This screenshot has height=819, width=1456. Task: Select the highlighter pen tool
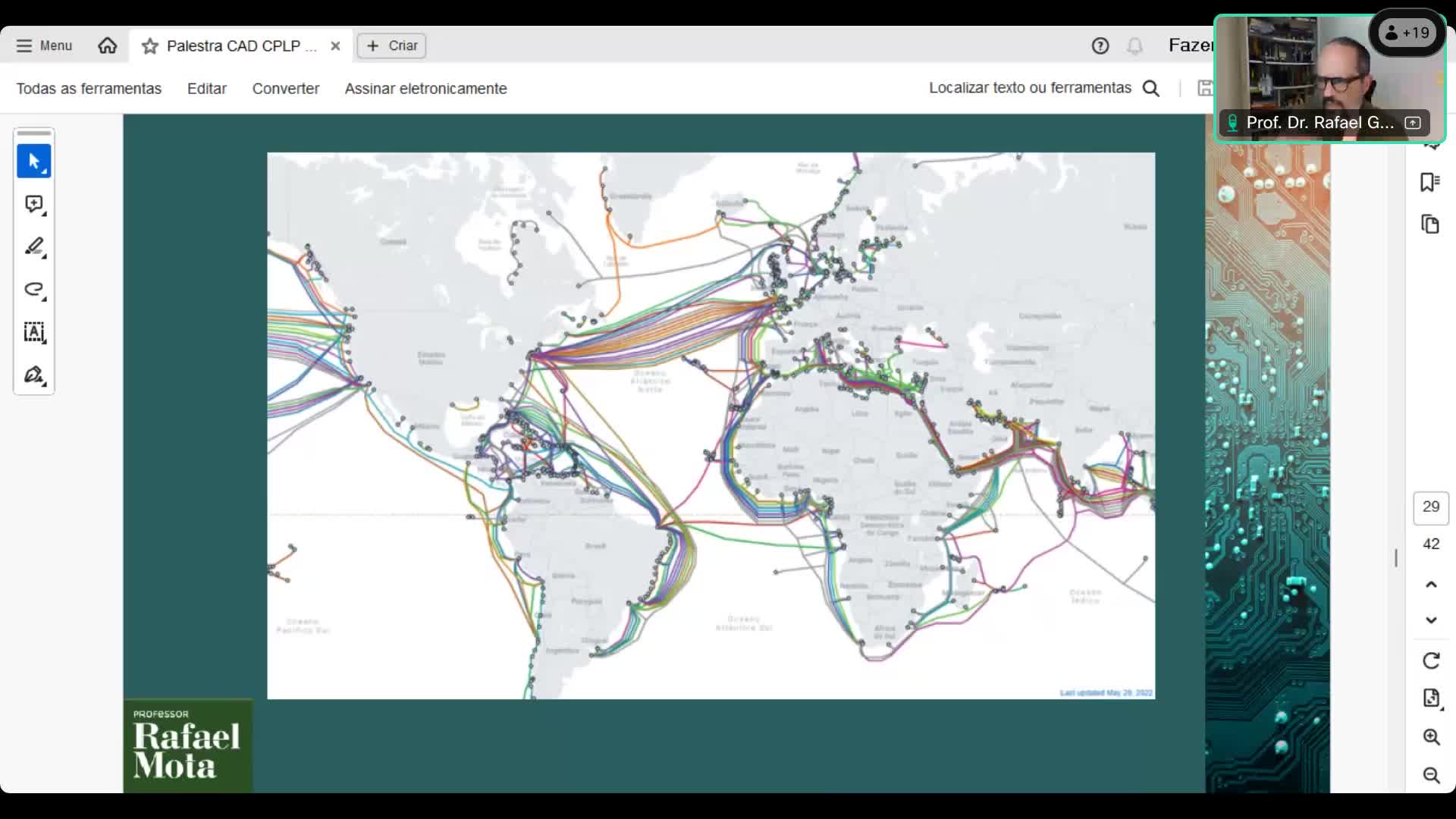point(34,246)
